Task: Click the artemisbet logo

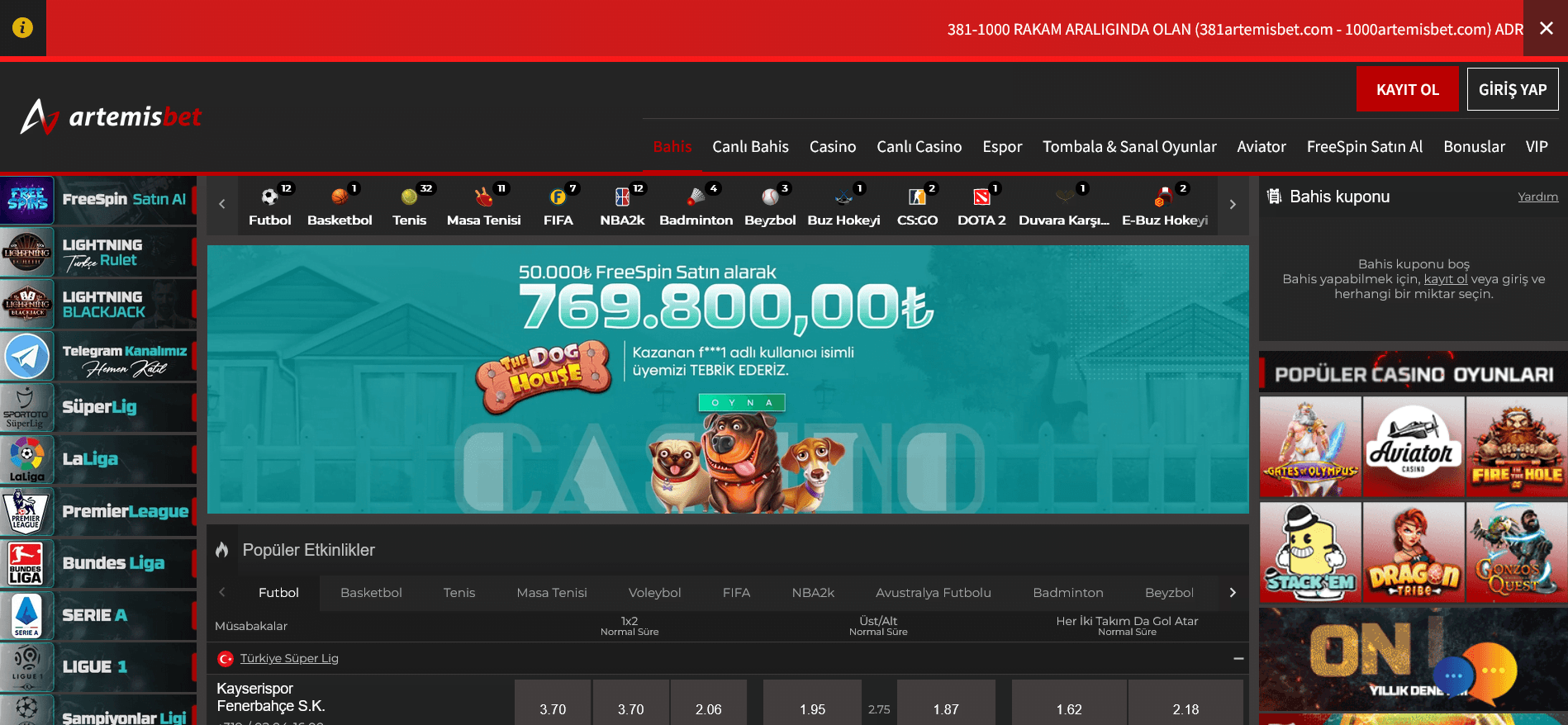Action: point(112,116)
